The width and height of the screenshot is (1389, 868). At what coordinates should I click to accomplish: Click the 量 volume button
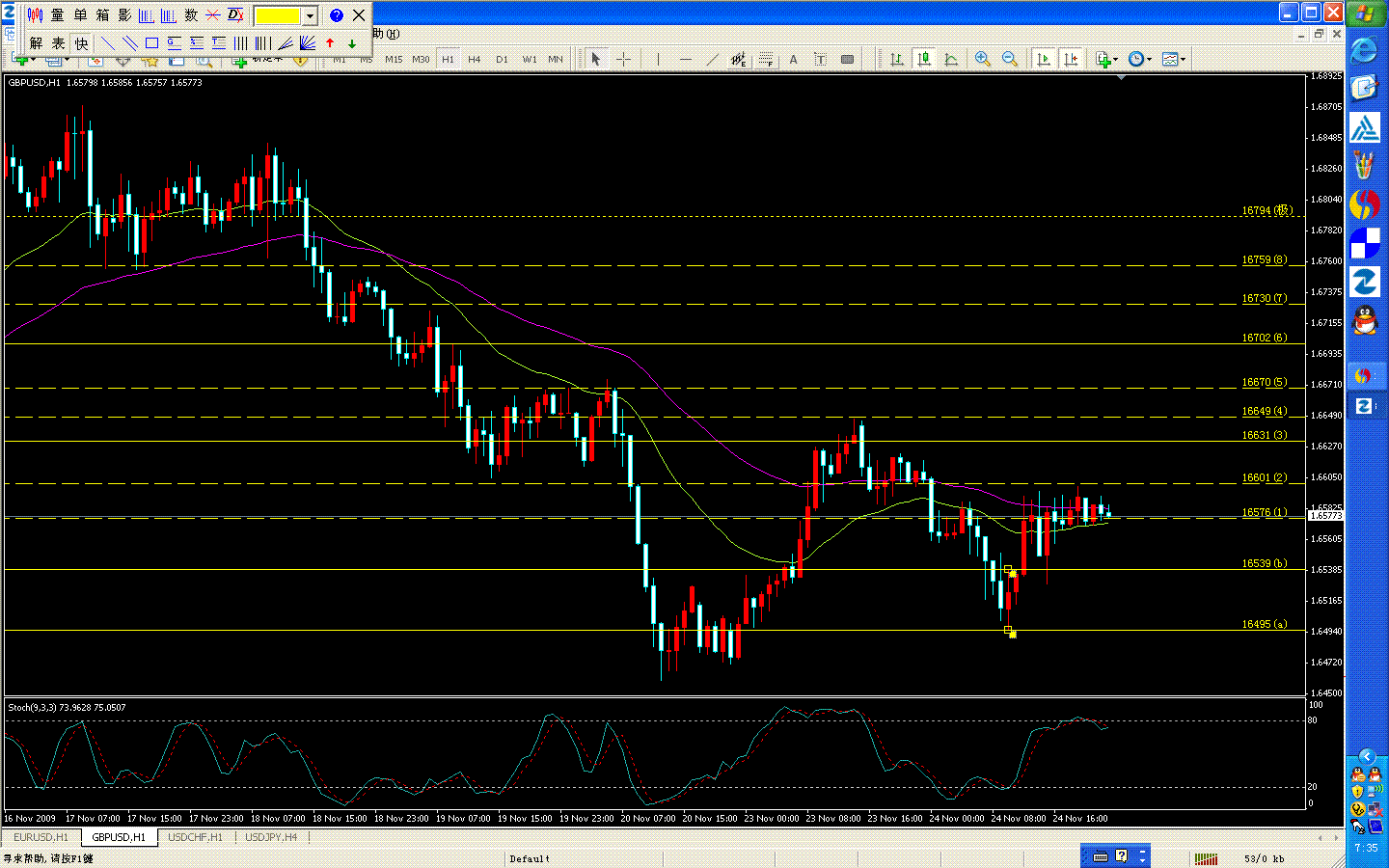tap(58, 15)
